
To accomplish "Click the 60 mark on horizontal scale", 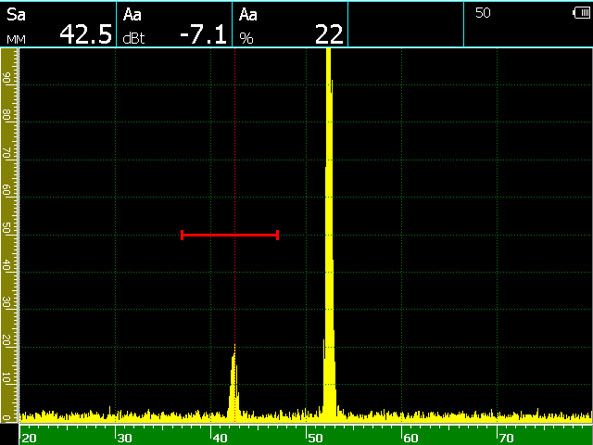I will (x=411, y=438).
